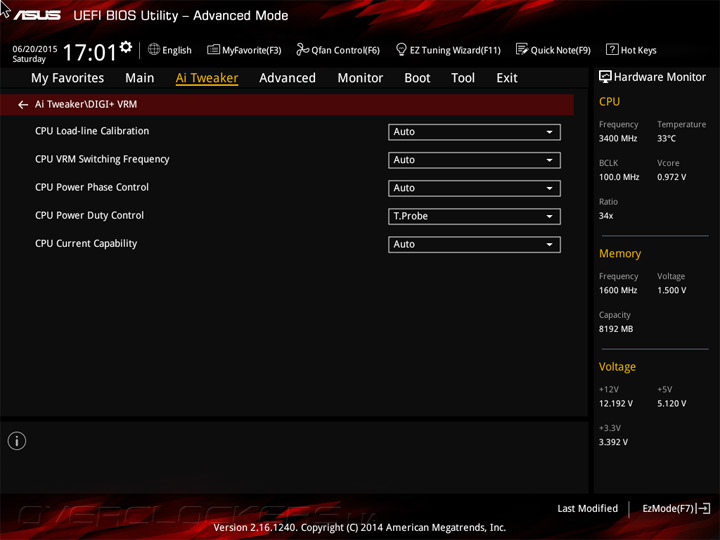Click the Vcore value 0.972 V
The width and height of the screenshot is (720, 540).
point(671,177)
